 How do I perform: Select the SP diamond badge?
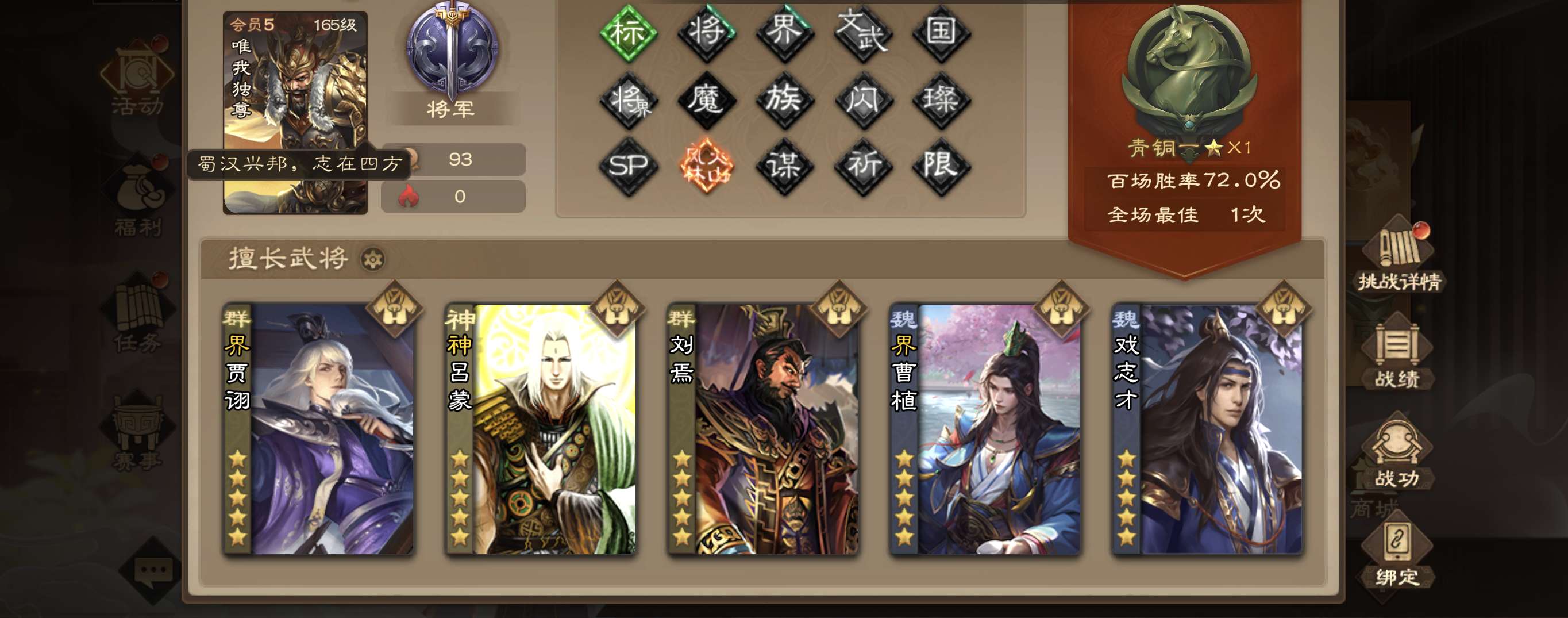tap(628, 166)
